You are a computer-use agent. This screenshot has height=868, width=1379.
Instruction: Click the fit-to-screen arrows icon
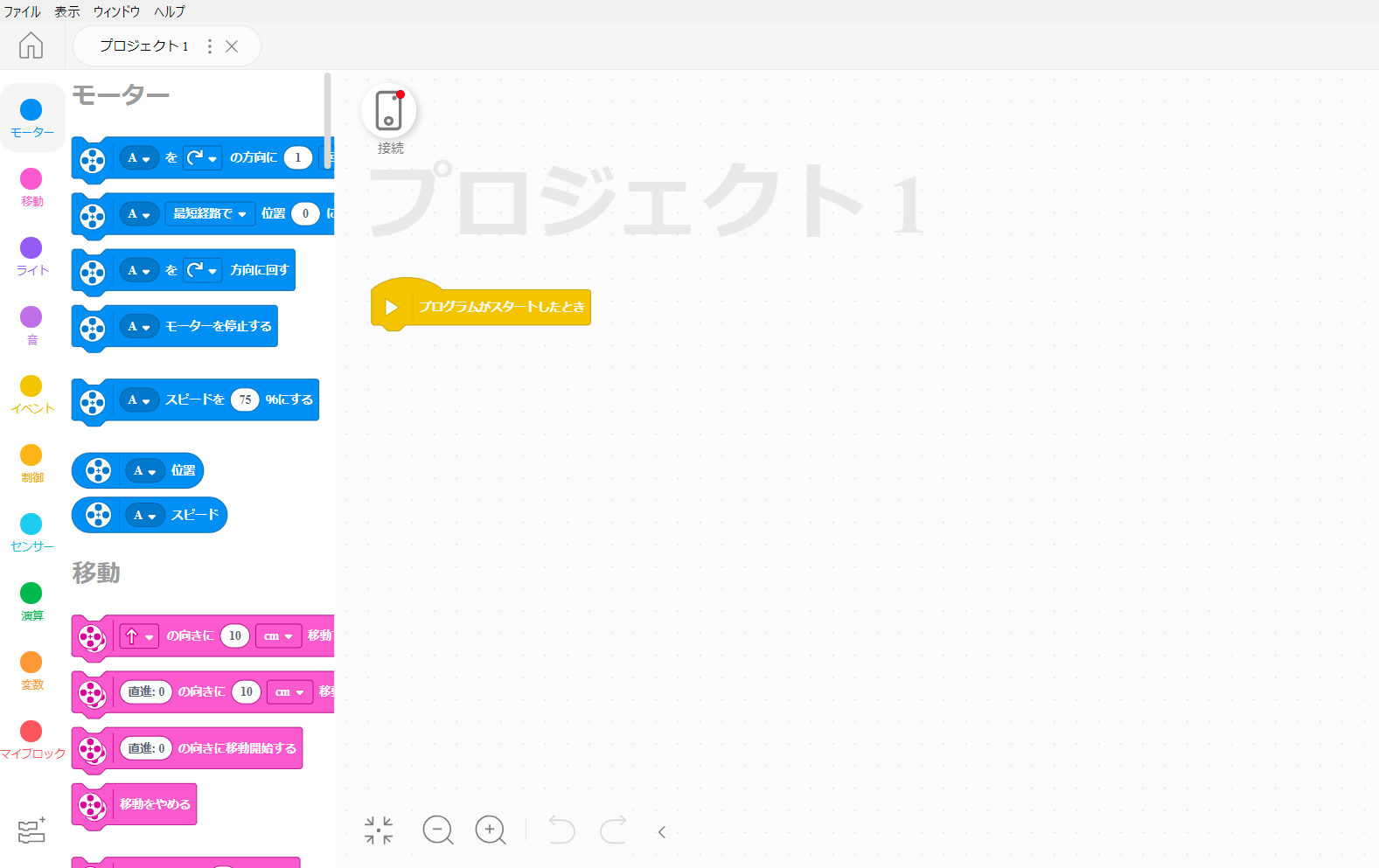379,830
